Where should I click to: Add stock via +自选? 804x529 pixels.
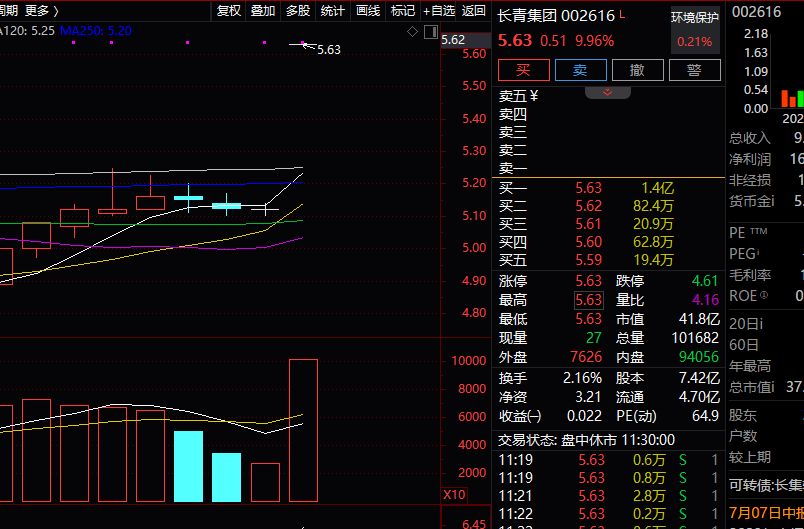[x=439, y=10]
